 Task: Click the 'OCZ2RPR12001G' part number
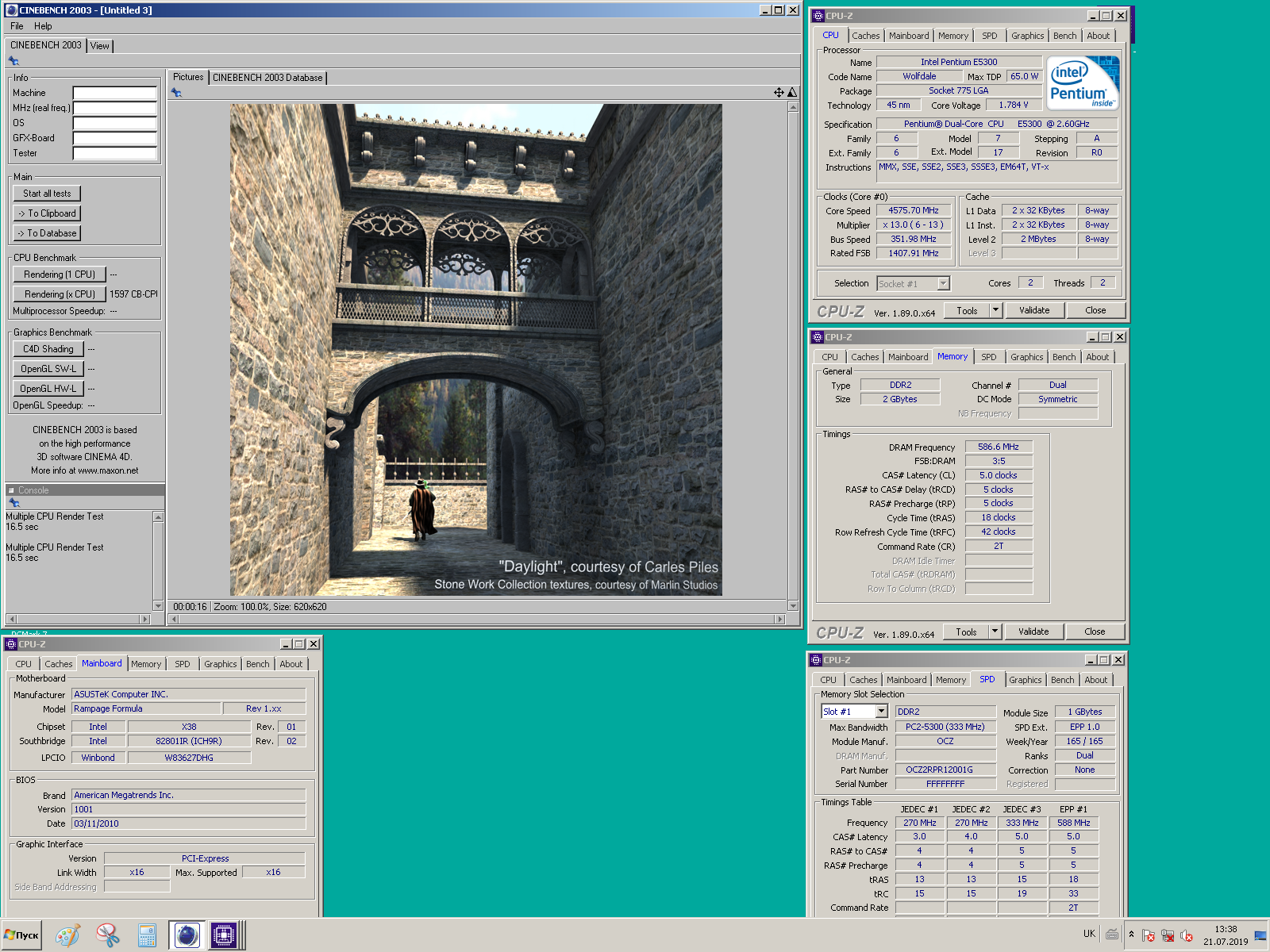point(939,770)
